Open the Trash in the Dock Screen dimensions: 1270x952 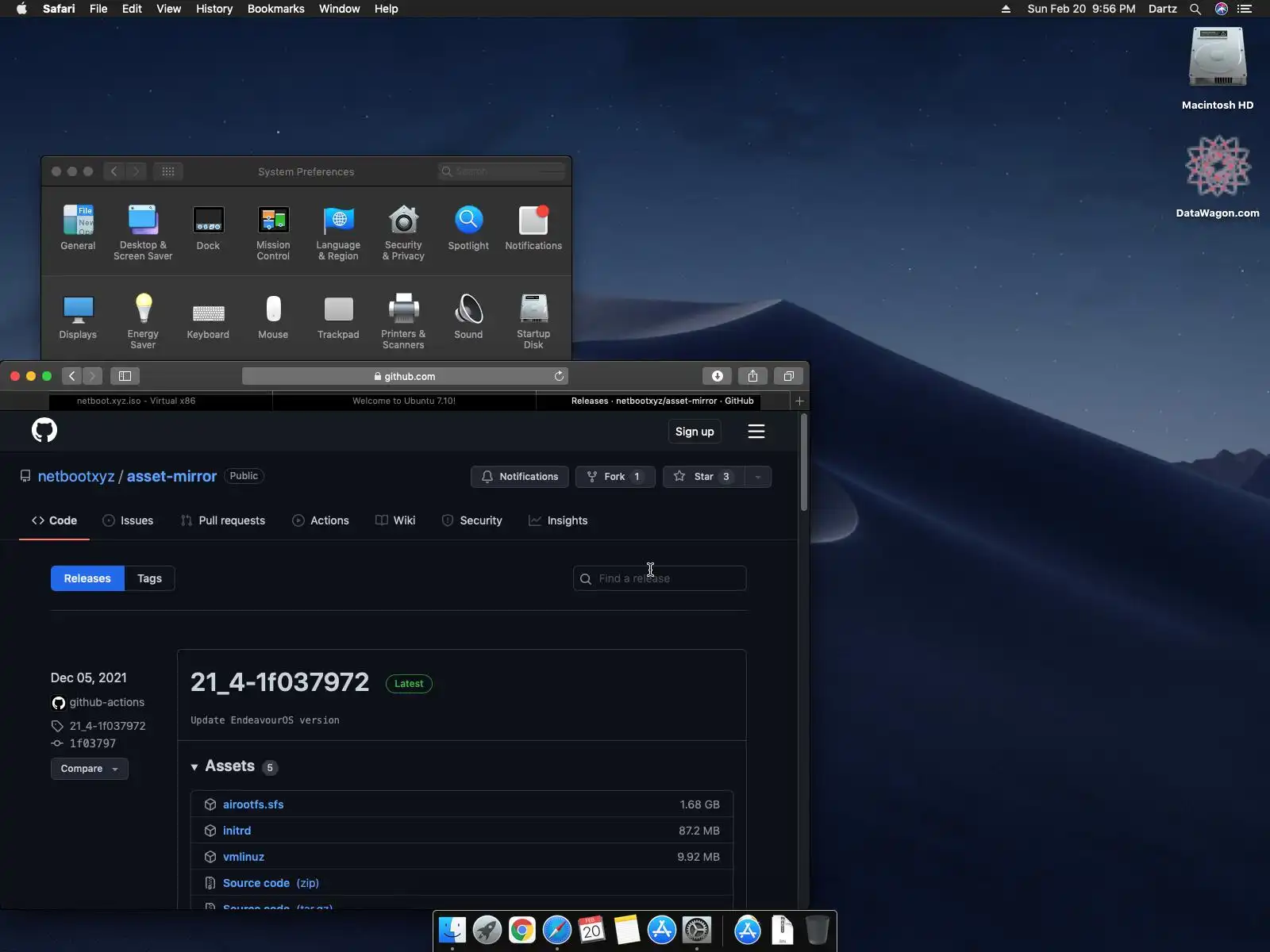pos(817,930)
